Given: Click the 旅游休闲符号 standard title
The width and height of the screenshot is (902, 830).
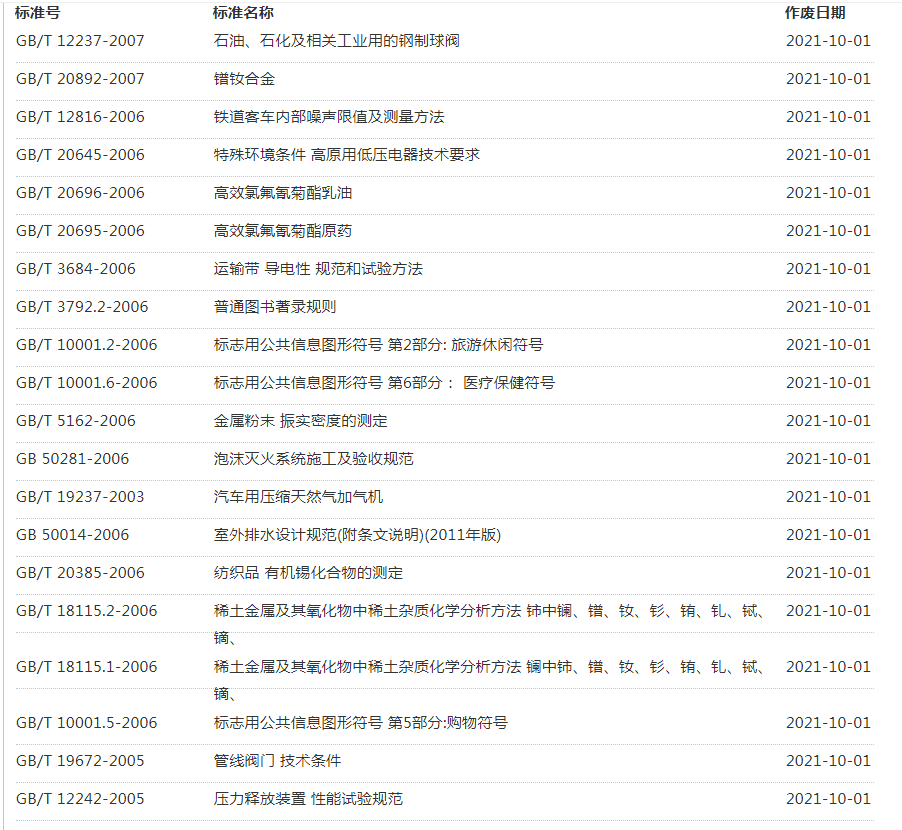Looking at the screenshot, I should tap(378, 345).
